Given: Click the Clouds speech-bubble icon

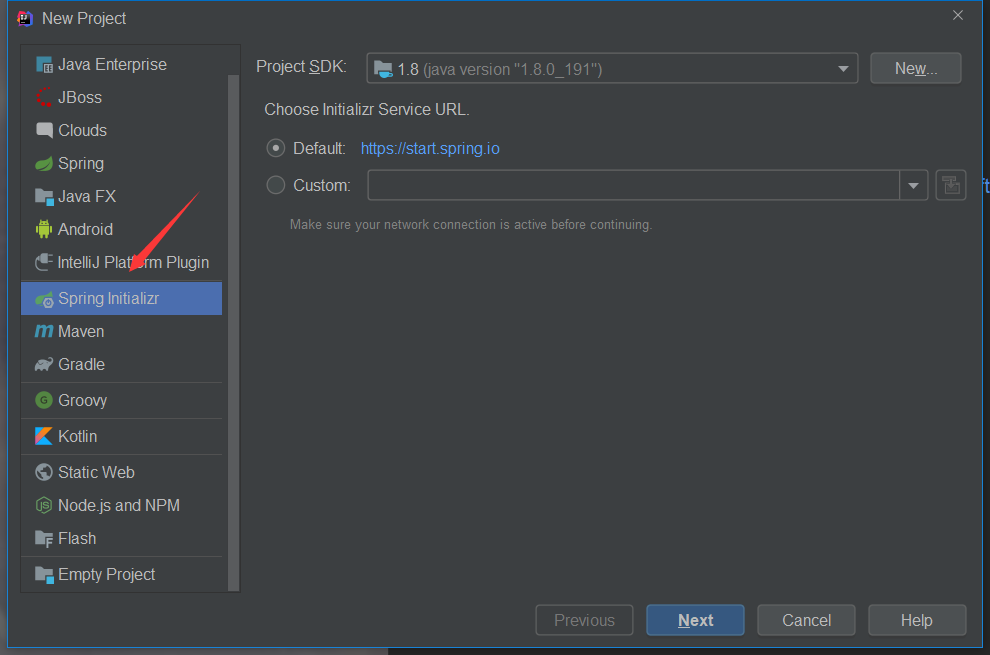Looking at the screenshot, I should pos(44,131).
